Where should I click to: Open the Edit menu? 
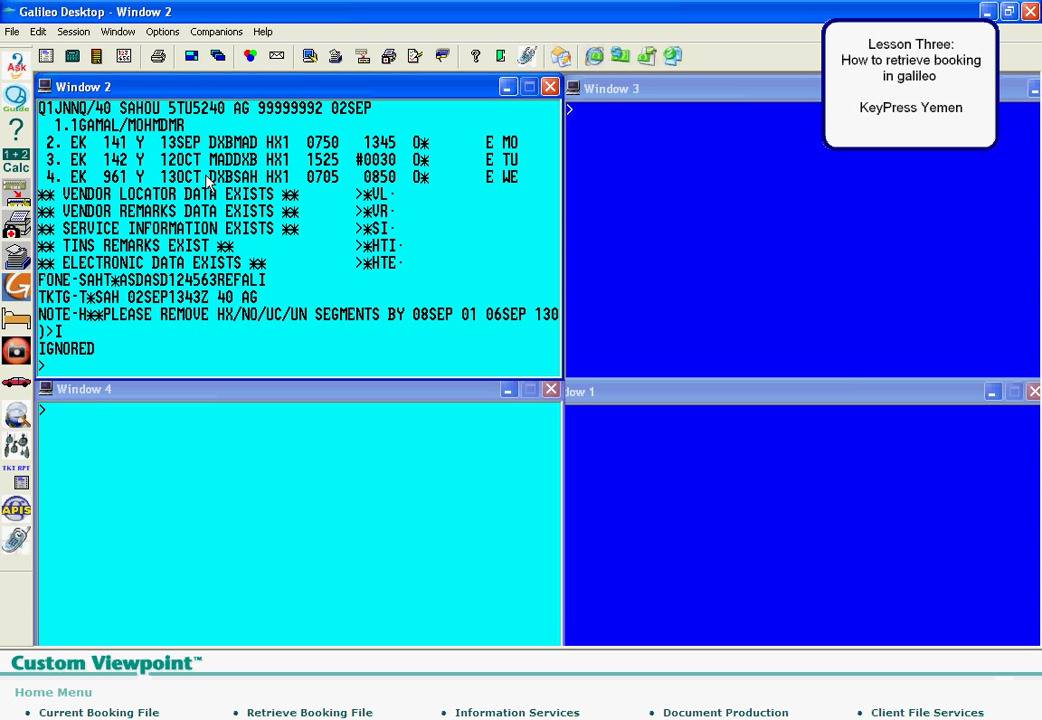38,31
